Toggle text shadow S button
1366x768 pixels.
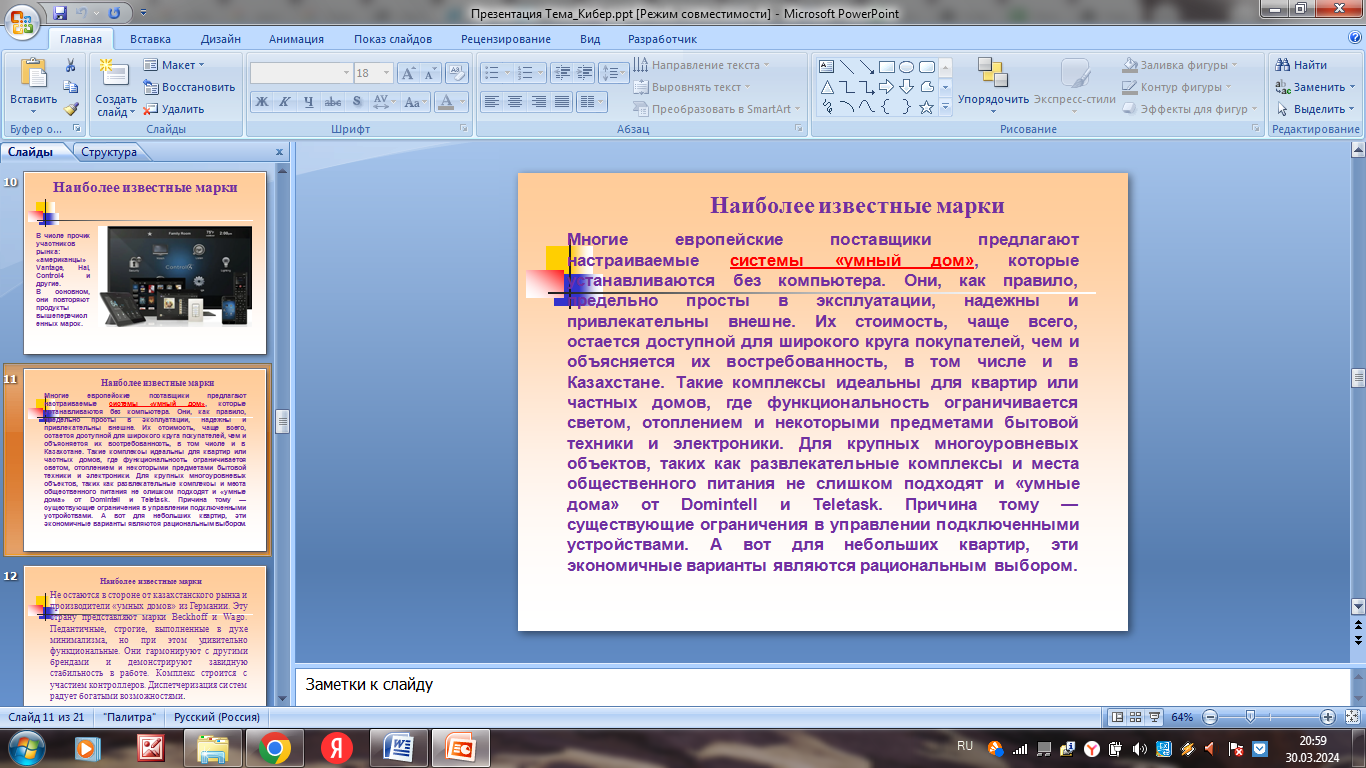357,102
